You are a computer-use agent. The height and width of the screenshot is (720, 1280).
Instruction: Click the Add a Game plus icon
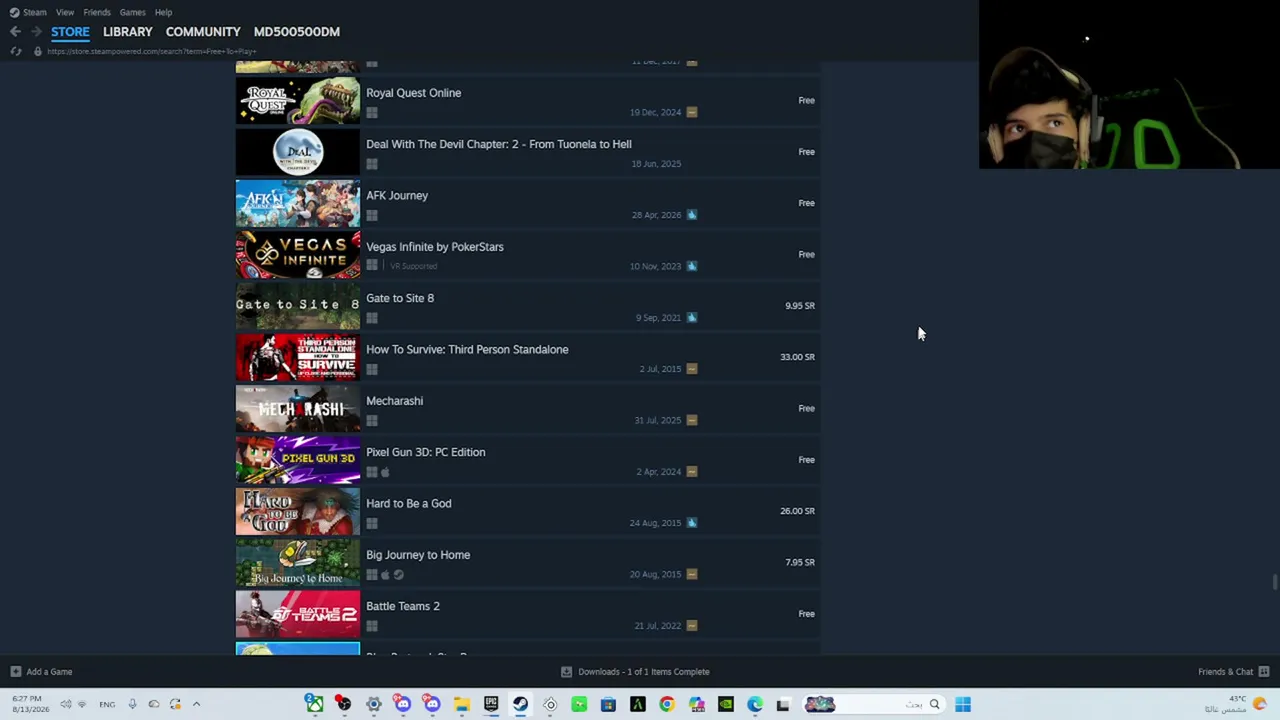(15, 672)
